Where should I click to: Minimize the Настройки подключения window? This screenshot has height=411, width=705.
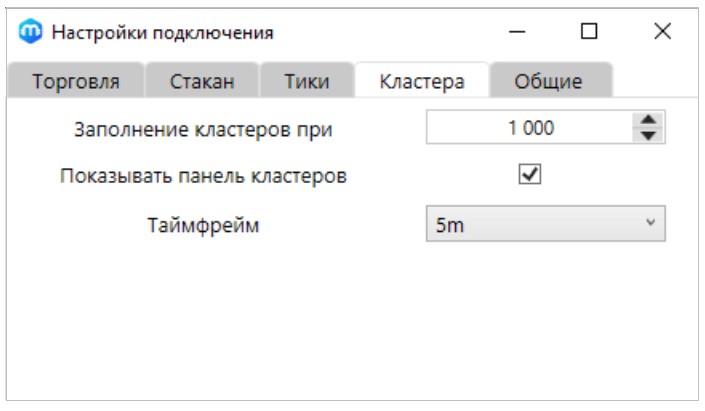click(517, 33)
